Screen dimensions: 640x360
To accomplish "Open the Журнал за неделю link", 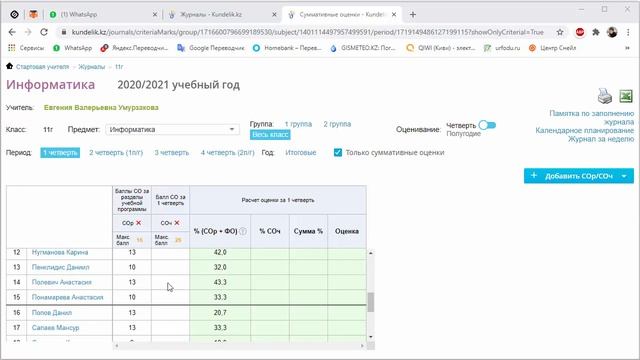I will click(x=601, y=139).
